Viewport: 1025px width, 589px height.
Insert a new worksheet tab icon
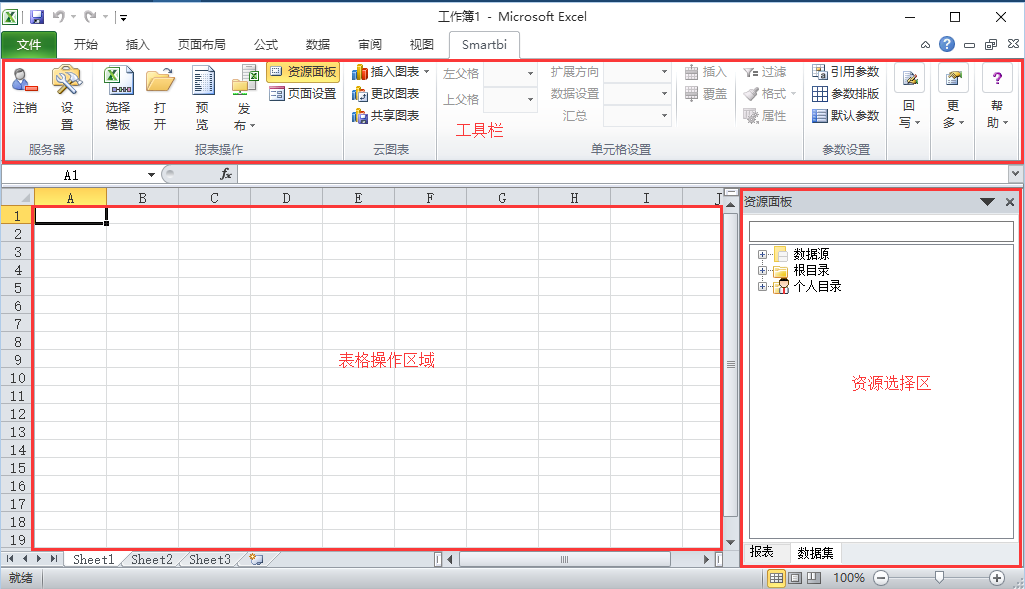pyautogui.click(x=256, y=559)
